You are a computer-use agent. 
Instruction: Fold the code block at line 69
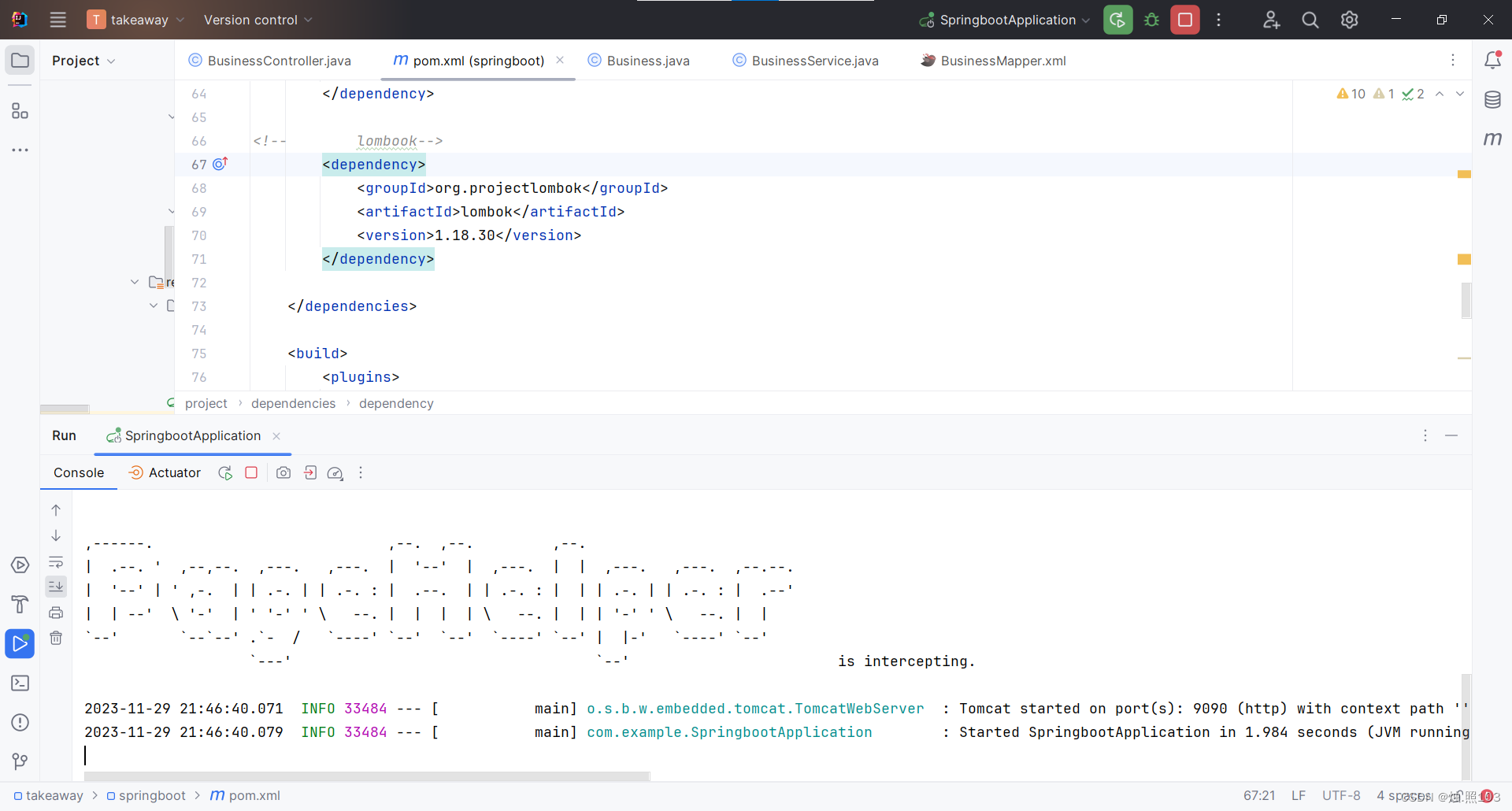pyautogui.click(x=171, y=212)
